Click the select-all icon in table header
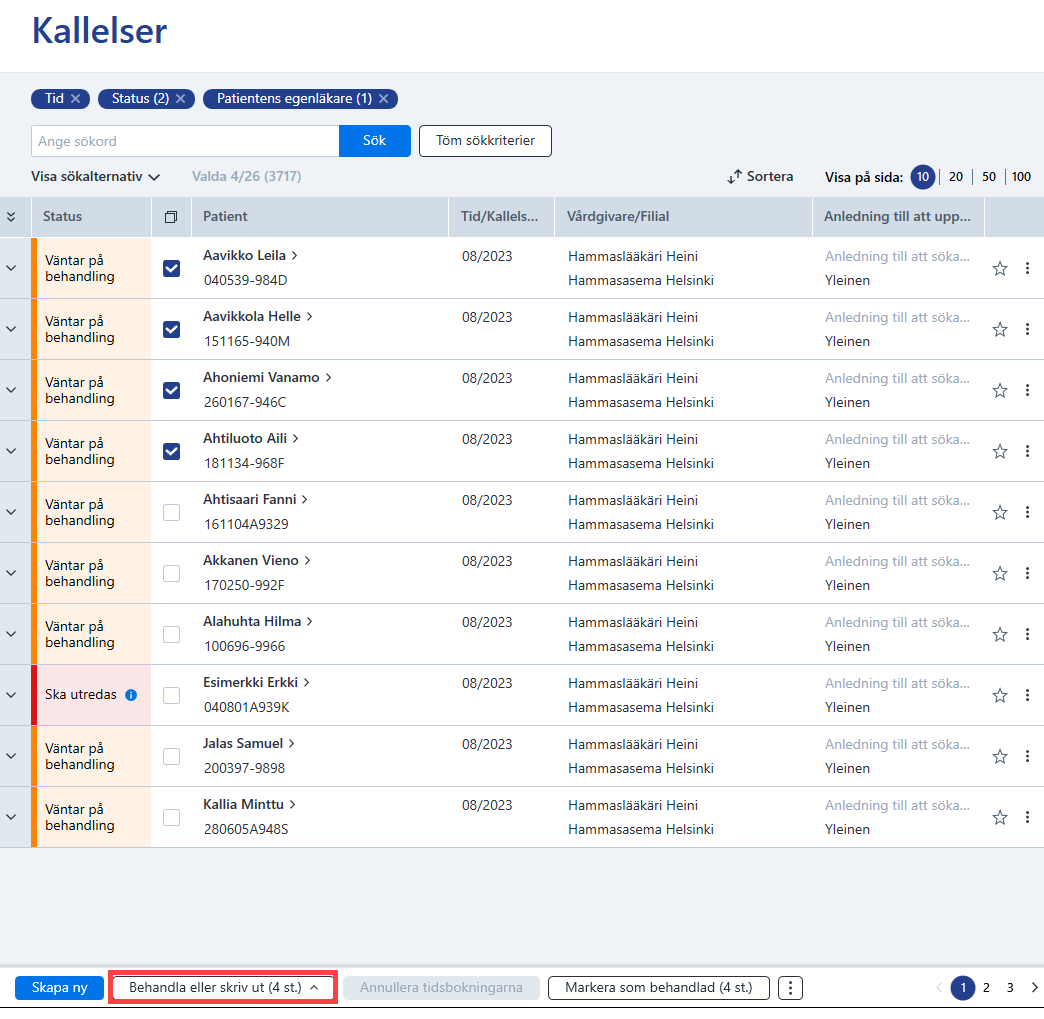1044x1019 pixels. click(x=171, y=217)
